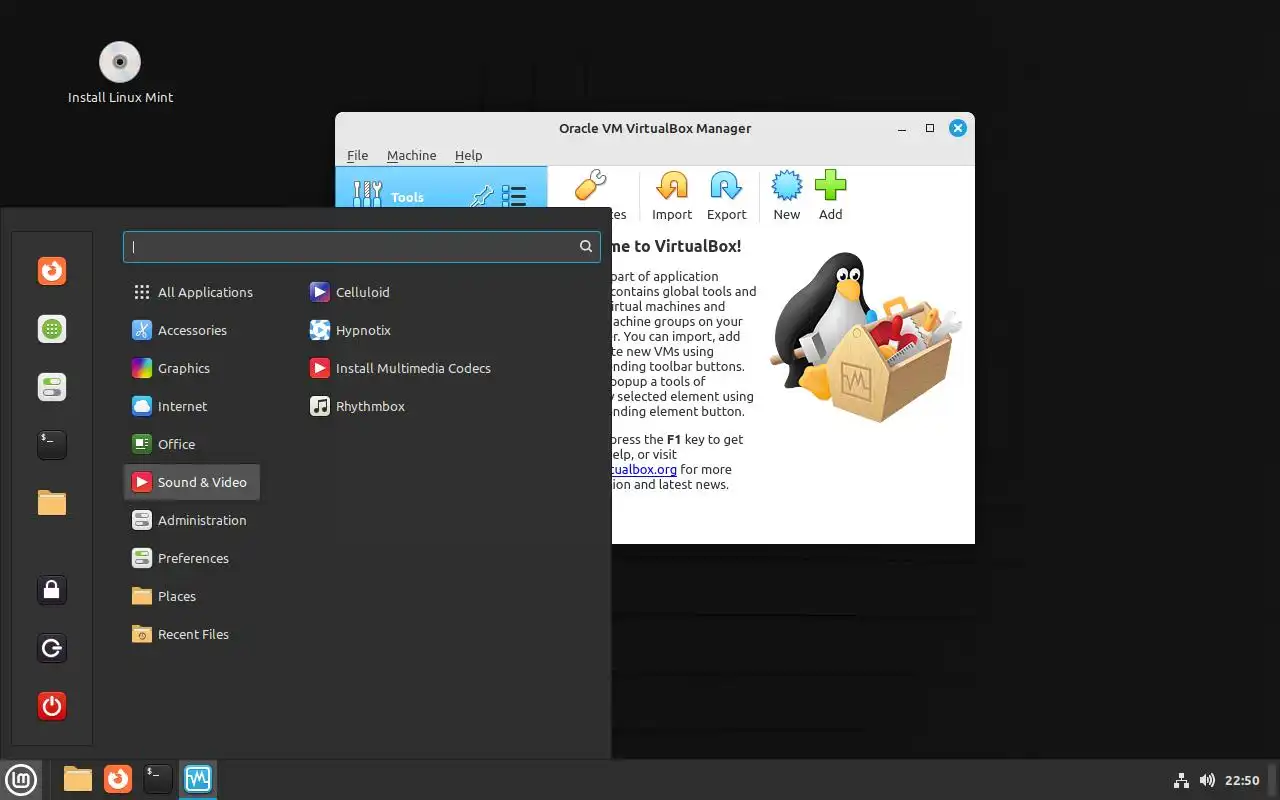This screenshot has height=800, width=1280.
Task: Click the network icon in system tray
Action: pyautogui.click(x=1181, y=780)
